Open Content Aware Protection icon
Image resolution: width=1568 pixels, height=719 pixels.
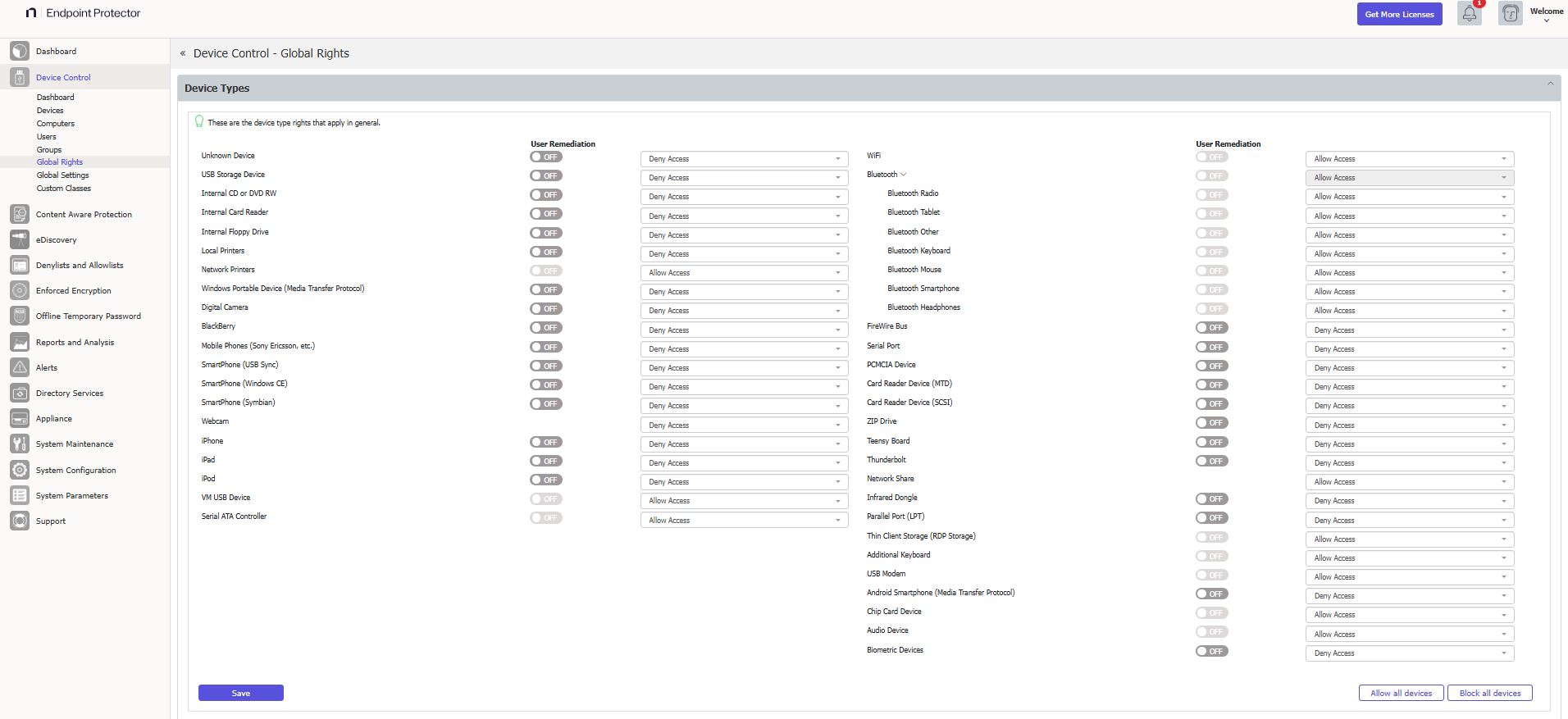(20, 214)
